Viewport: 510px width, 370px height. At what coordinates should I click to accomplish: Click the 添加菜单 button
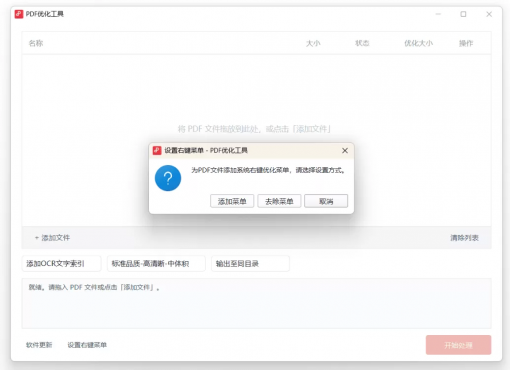(232, 201)
